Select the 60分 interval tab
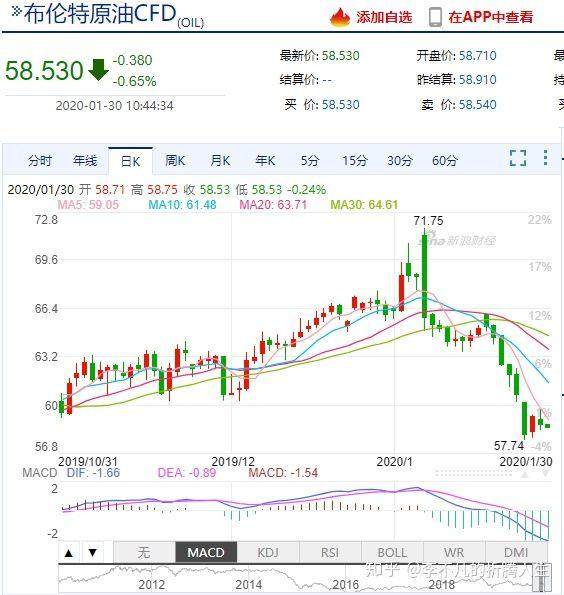The width and height of the screenshot is (564, 595). coord(445,161)
